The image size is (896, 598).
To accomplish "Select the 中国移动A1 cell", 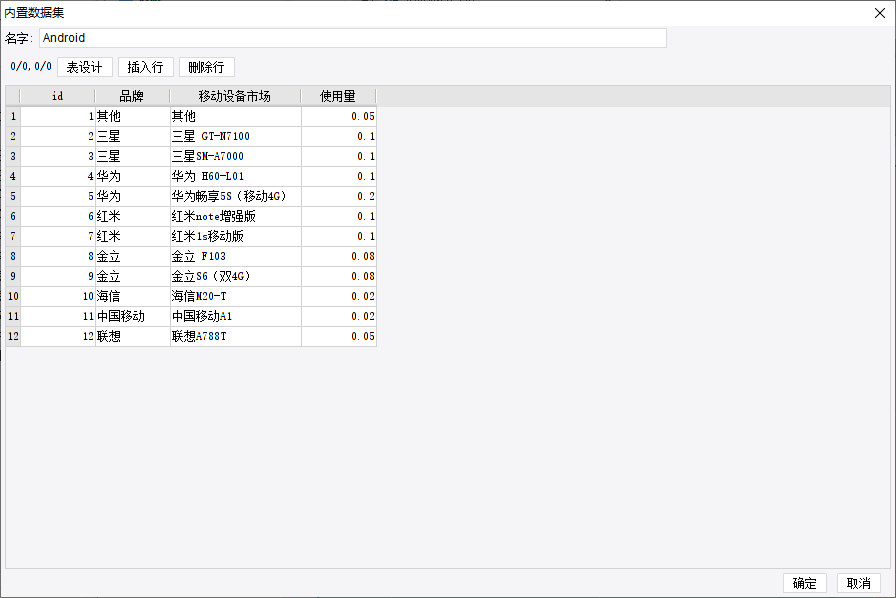I will 235,317.
